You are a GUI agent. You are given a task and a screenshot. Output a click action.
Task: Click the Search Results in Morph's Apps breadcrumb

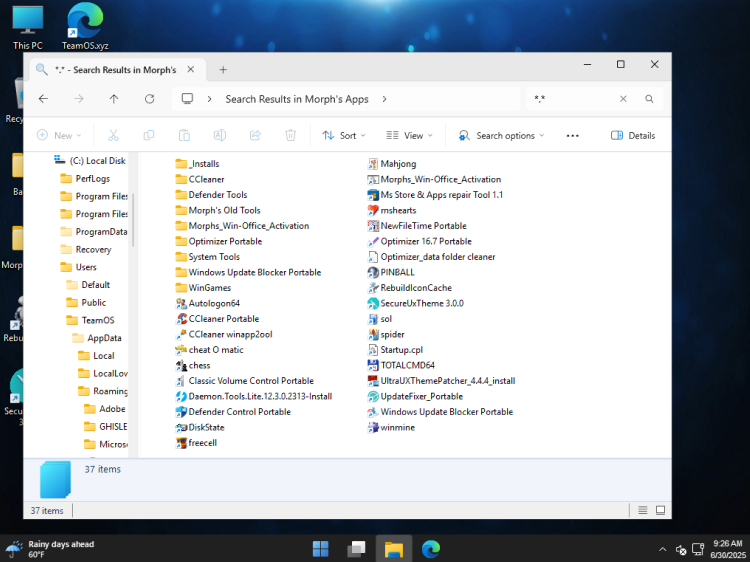[297, 99]
